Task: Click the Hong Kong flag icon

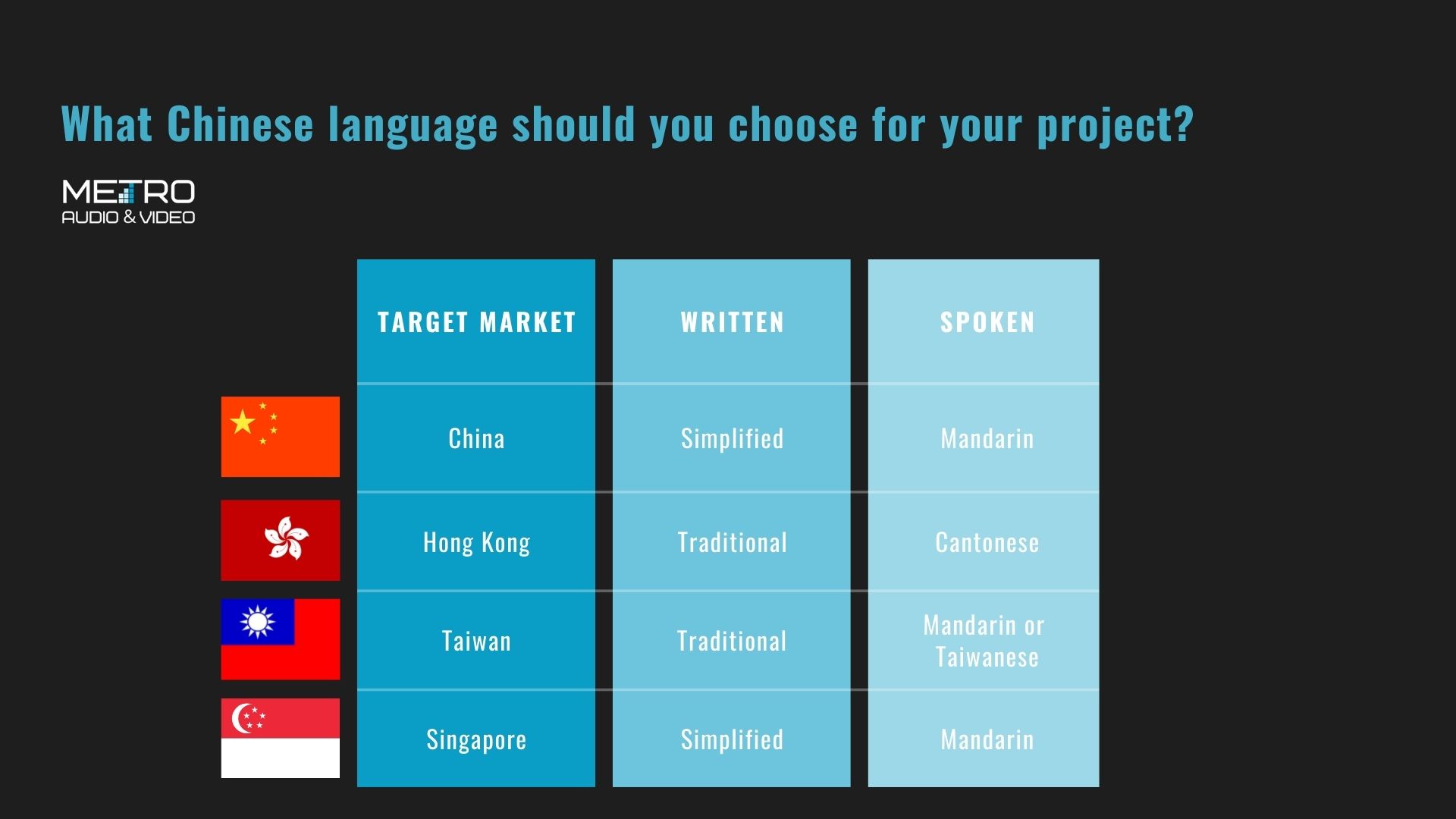Action: pyautogui.click(x=282, y=540)
